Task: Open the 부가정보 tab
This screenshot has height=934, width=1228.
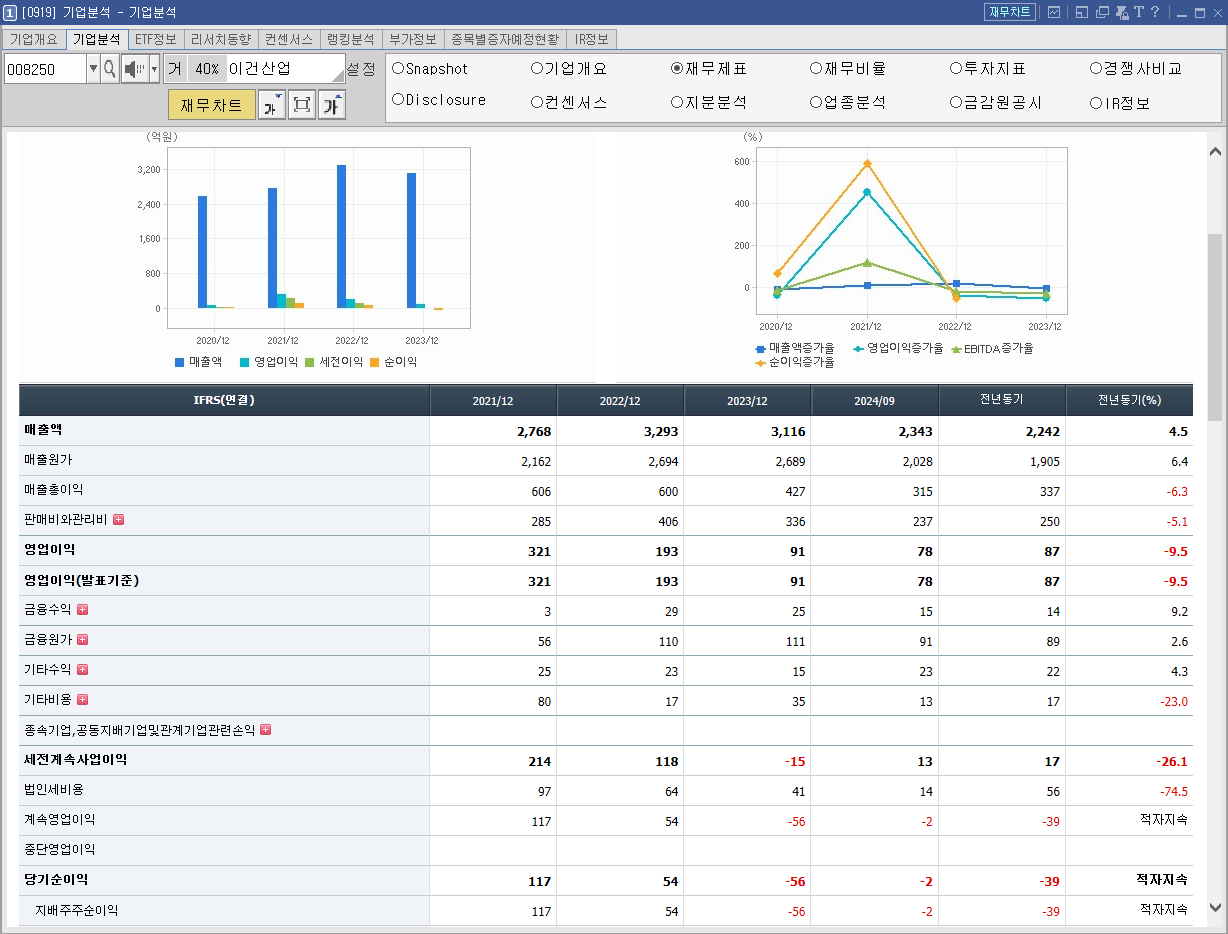Action: 413,40
